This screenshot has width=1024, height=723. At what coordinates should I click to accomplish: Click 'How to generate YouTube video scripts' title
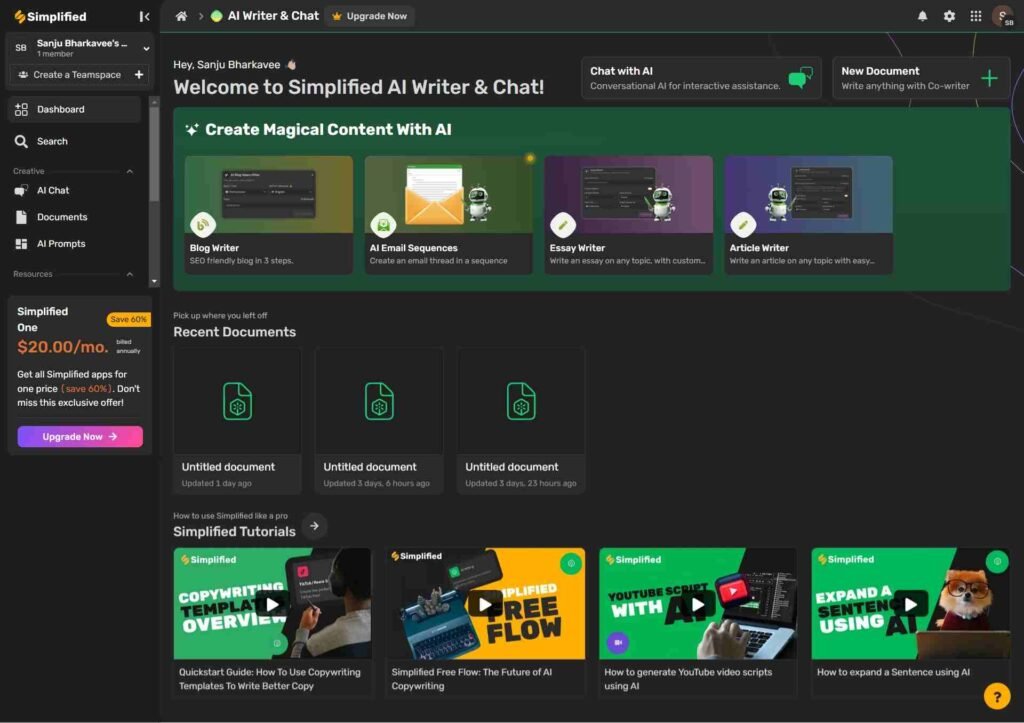point(688,679)
